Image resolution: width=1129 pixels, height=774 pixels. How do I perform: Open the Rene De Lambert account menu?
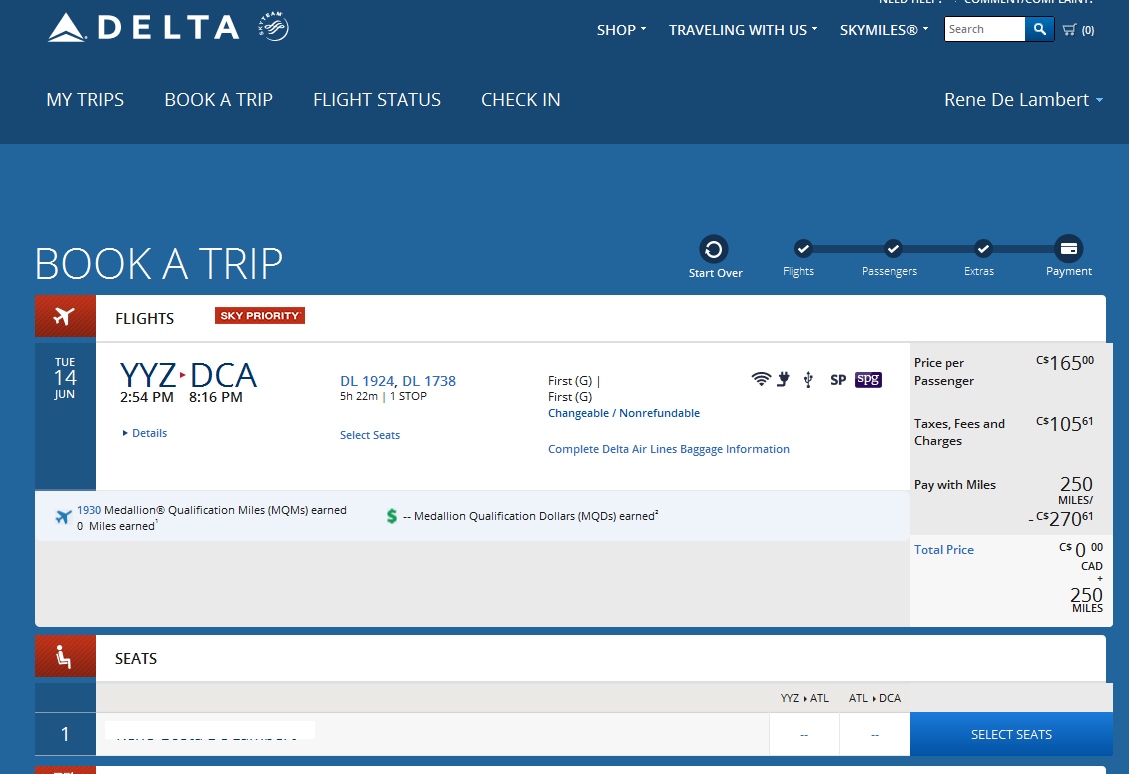pos(1023,100)
